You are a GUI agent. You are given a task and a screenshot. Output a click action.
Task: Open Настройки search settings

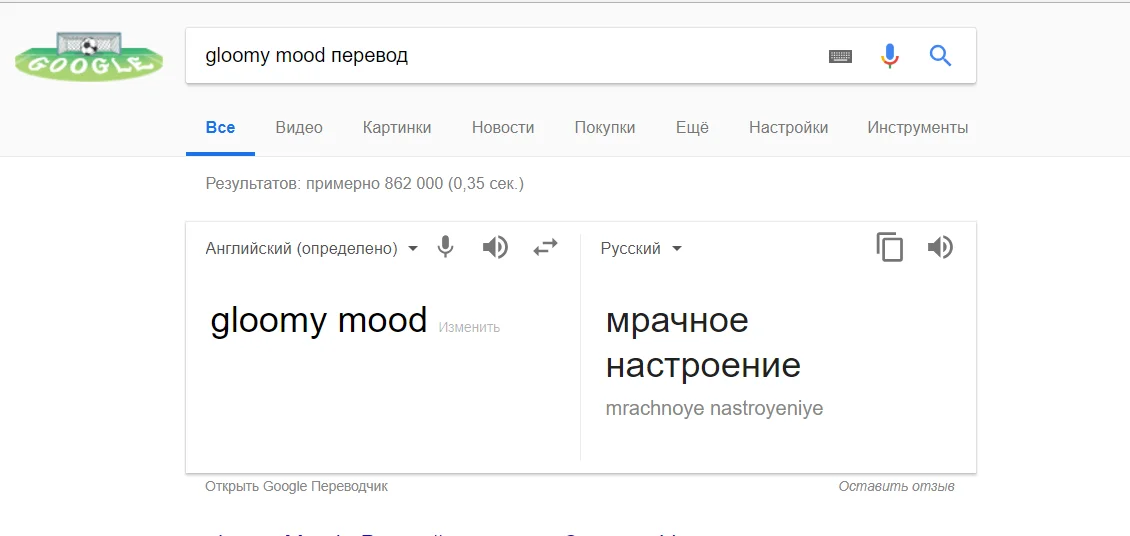tap(788, 128)
